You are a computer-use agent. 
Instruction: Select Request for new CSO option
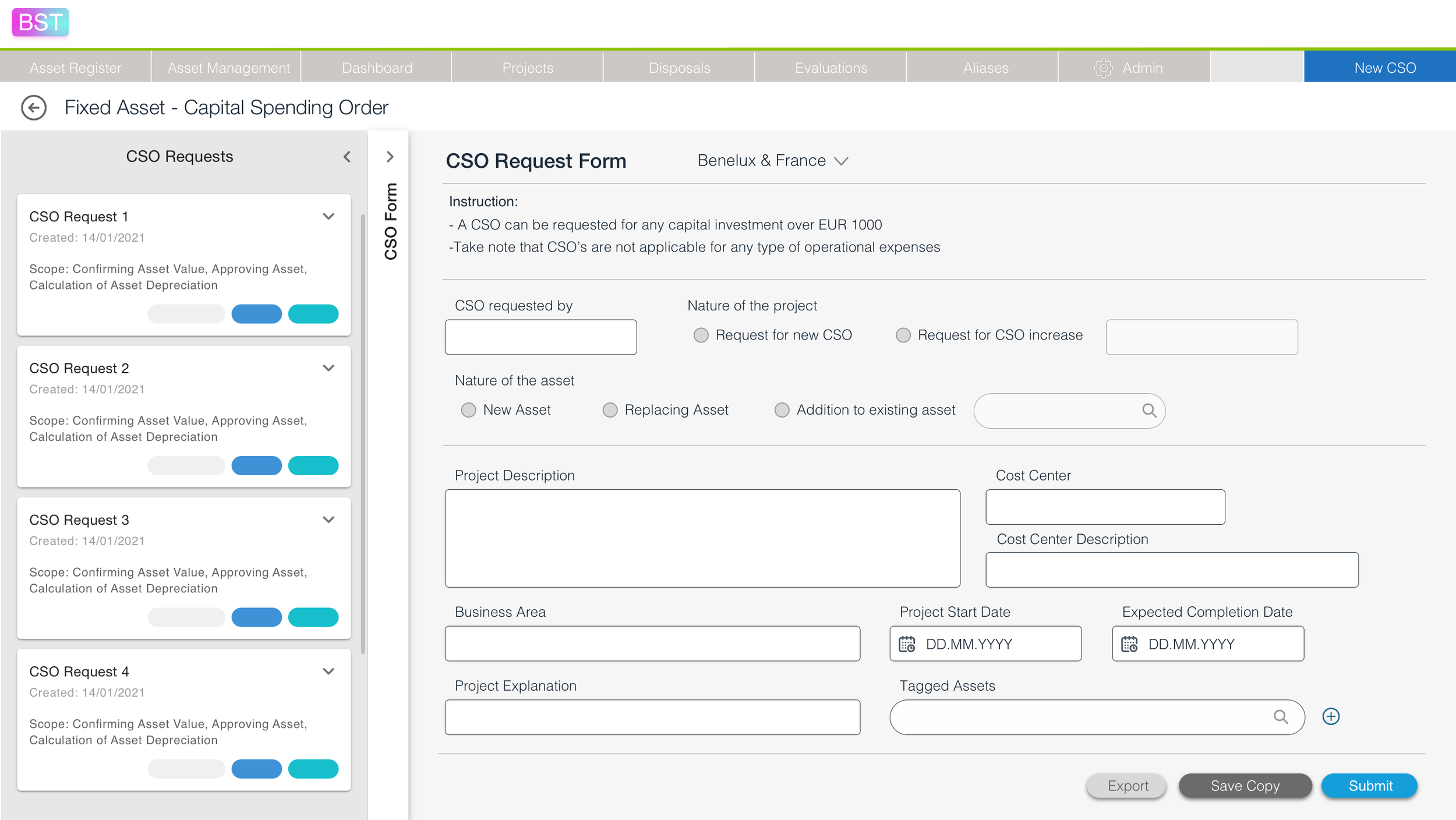[x=701, y=335]
